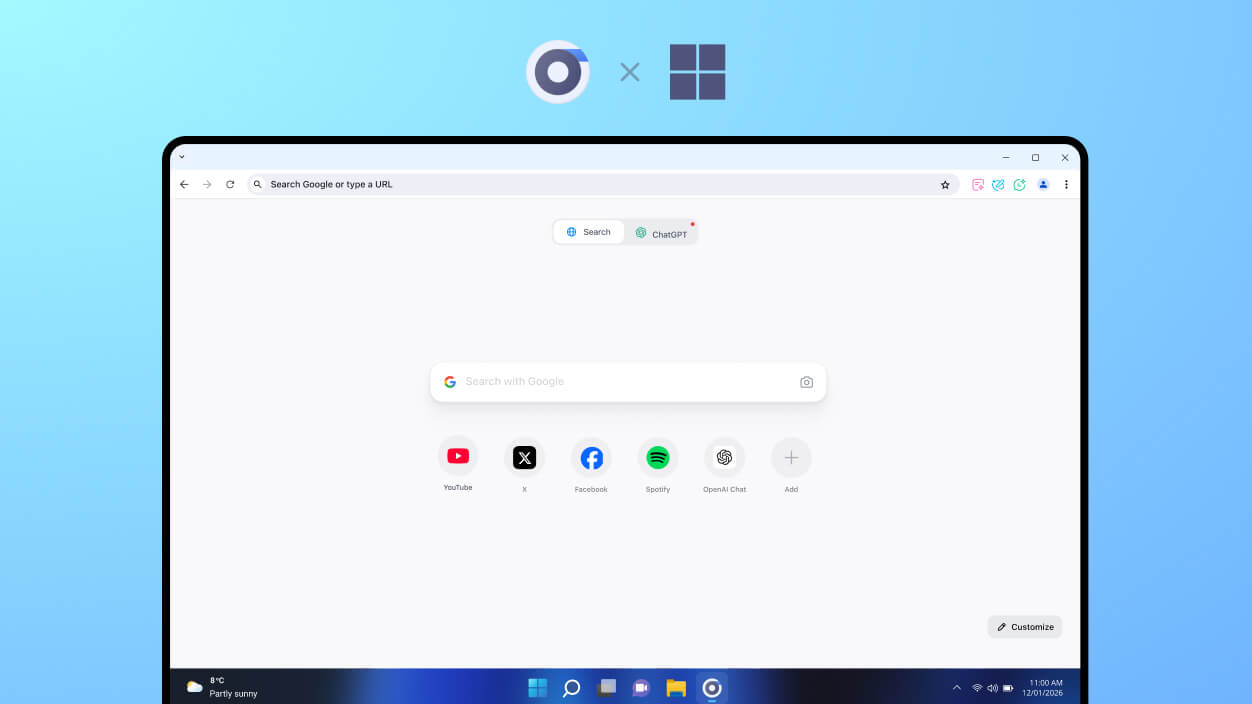Open the three-dot browser menu
Viewport: 1252px width, 704px height.
pyautogui.click(x=1066, y=184)
